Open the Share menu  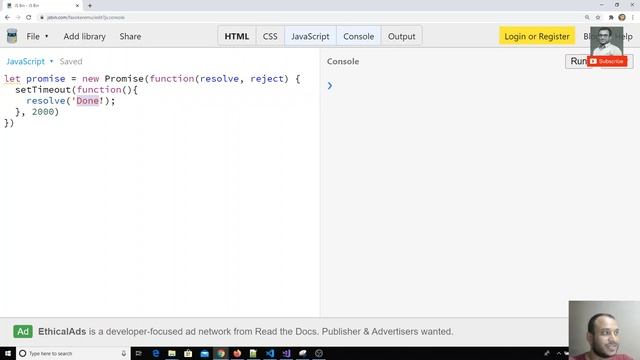pyautogui.click(x=130, y=36)
